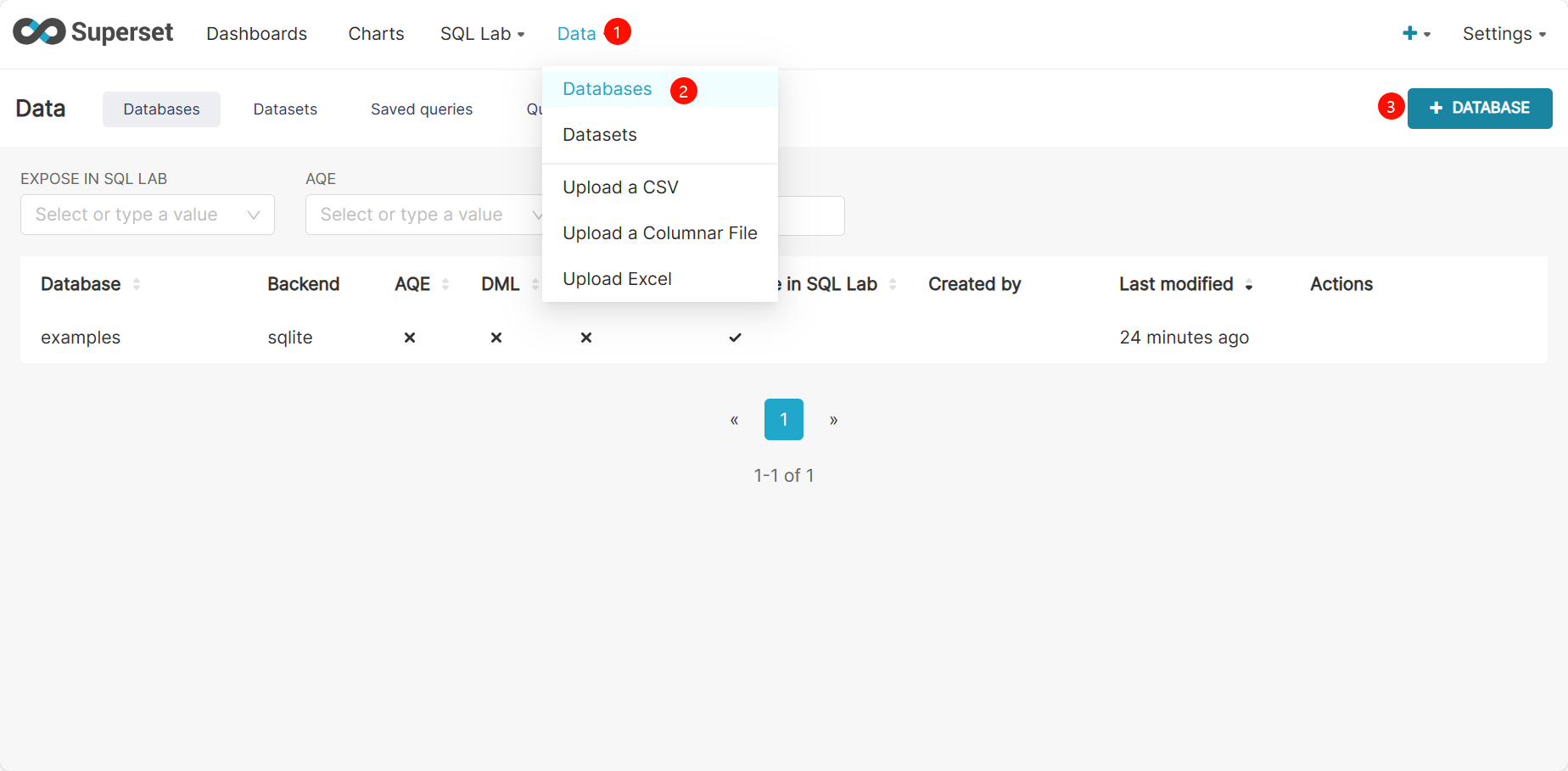The image size is (1568, 771).
Task: Sort by the AQE column
Action: point(422,284)
